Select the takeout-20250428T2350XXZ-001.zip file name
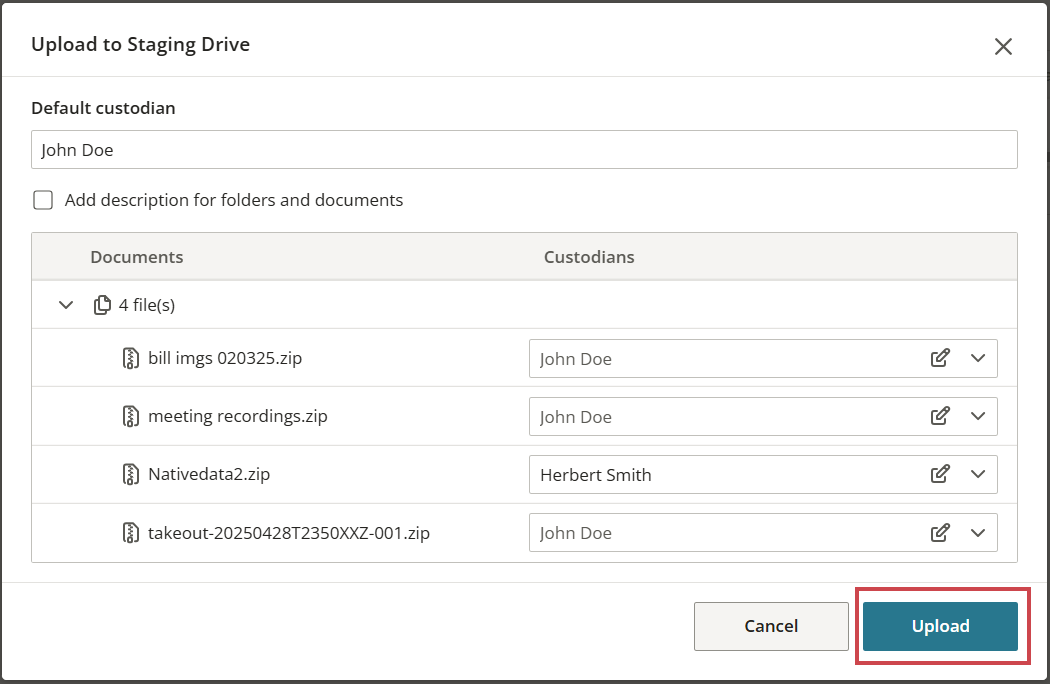The height and width of the screenshot is (684, 1050). [289, 533]
